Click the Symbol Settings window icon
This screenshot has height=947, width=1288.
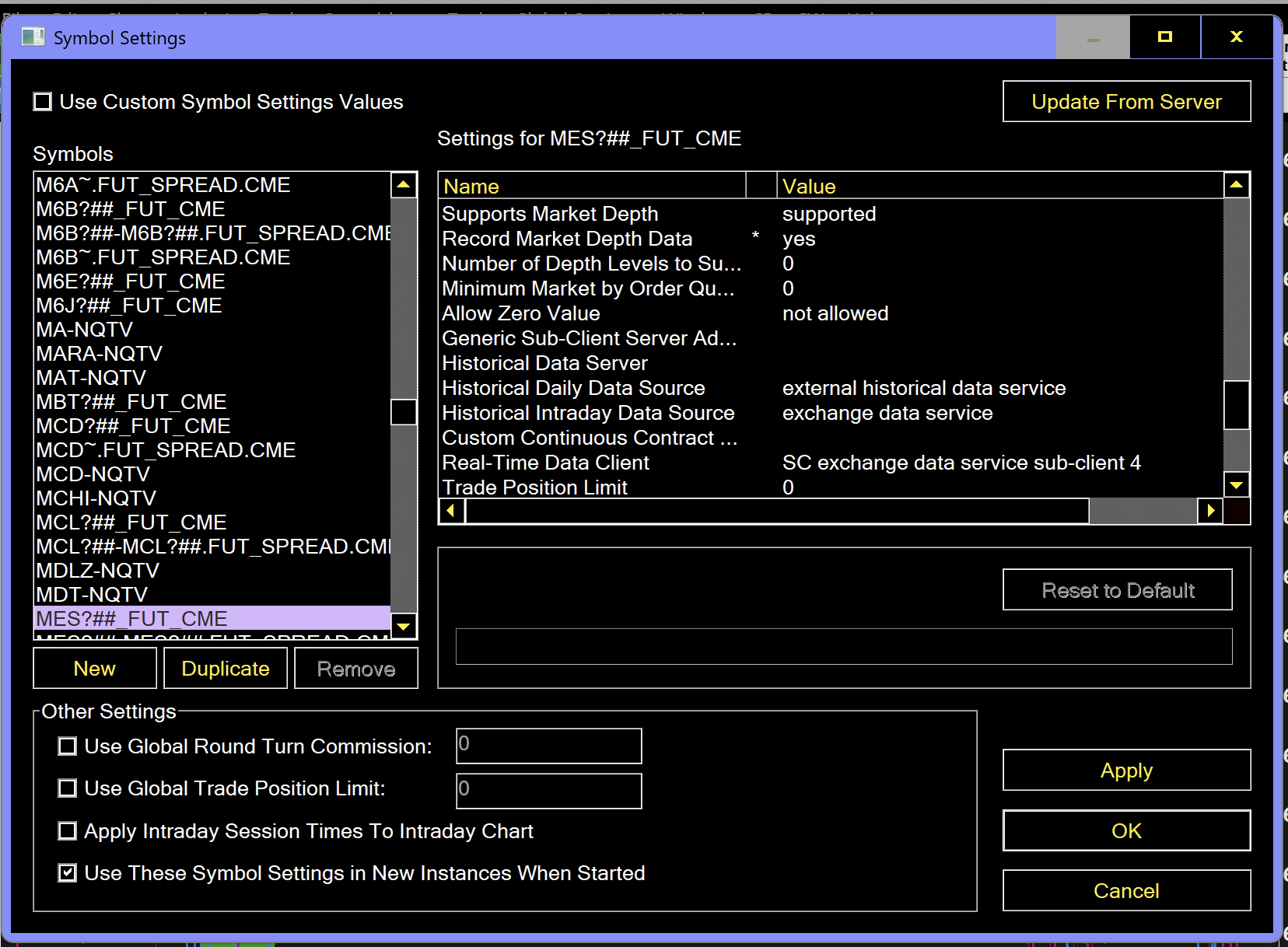[33, 37]
